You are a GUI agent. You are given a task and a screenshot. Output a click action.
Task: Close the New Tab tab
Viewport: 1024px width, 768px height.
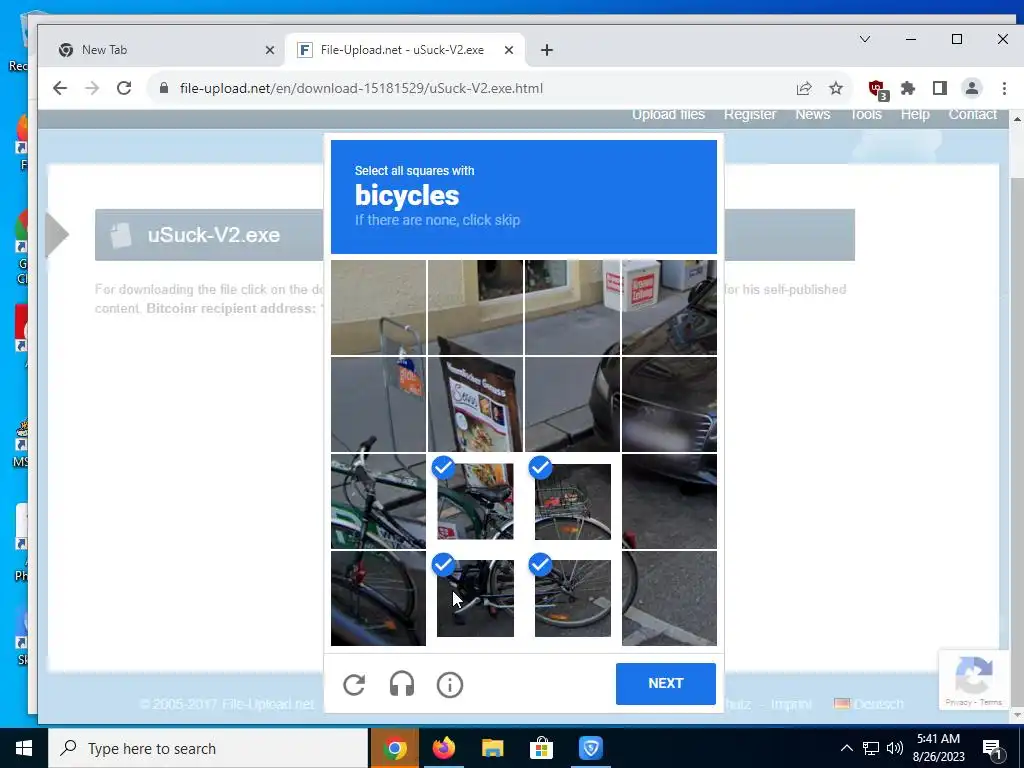point(270,50)
